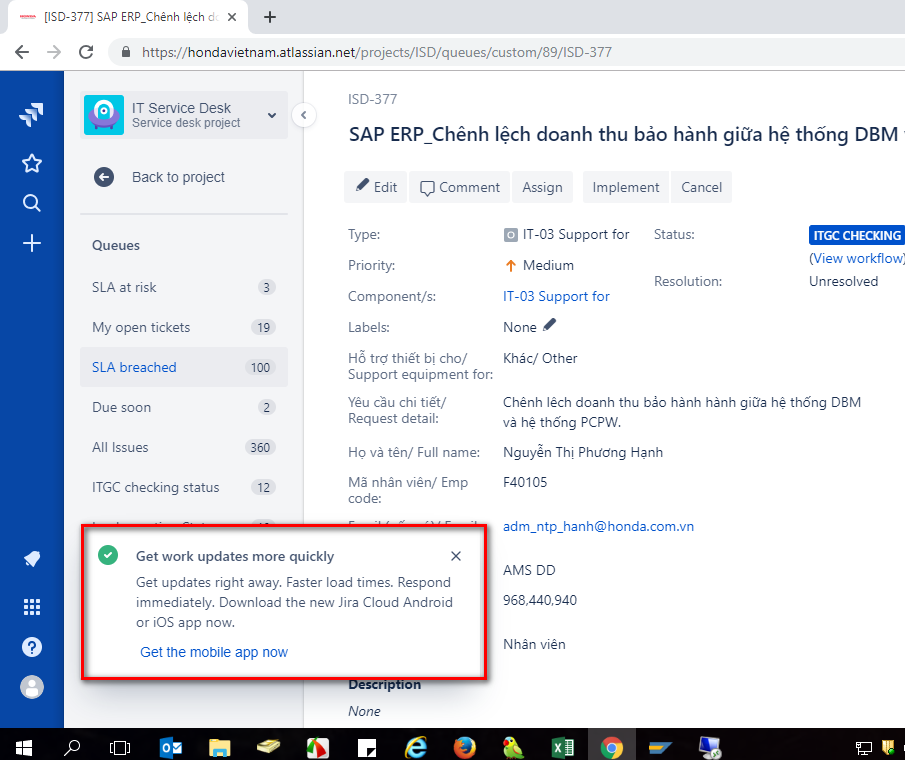Click the Unresolved resolution value
This screenshot has width=905, height=760.
click(843, 282)
